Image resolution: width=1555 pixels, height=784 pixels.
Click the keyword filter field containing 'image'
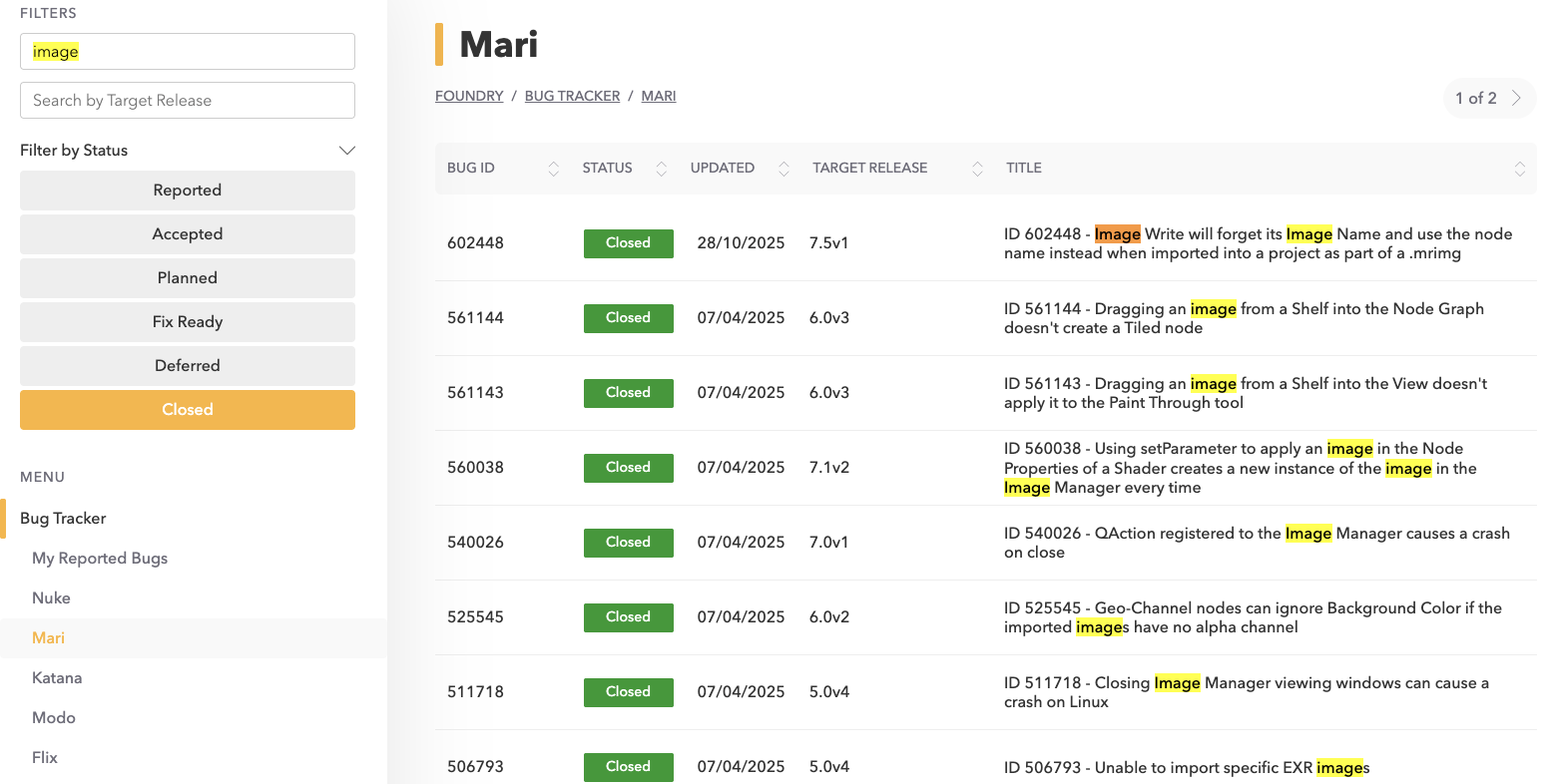pyautogui.click(x=188, y=52)
